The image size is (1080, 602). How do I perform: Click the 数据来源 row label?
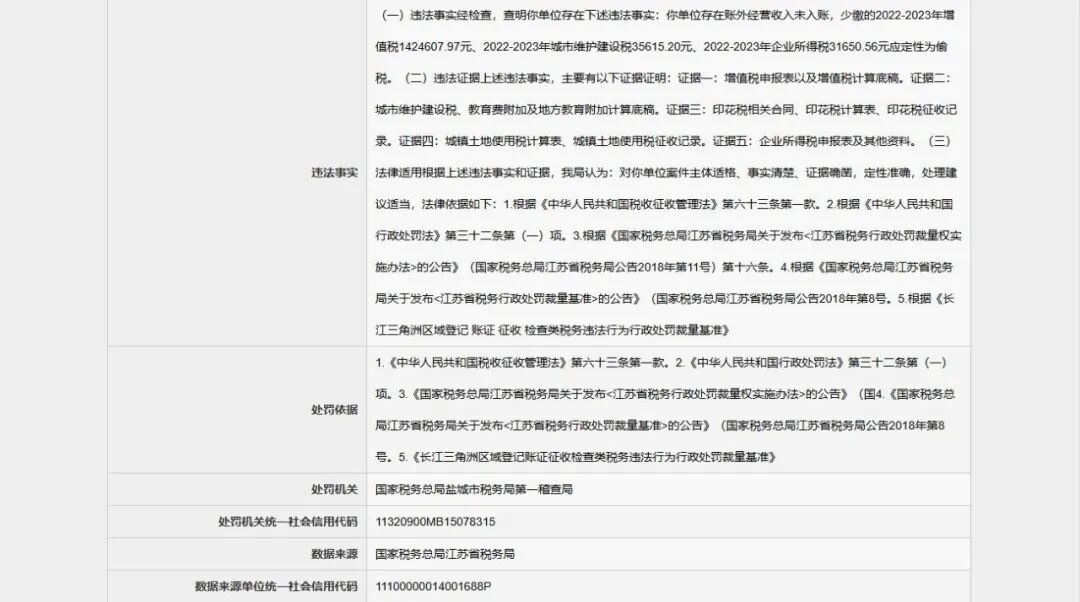coord(333,554)
